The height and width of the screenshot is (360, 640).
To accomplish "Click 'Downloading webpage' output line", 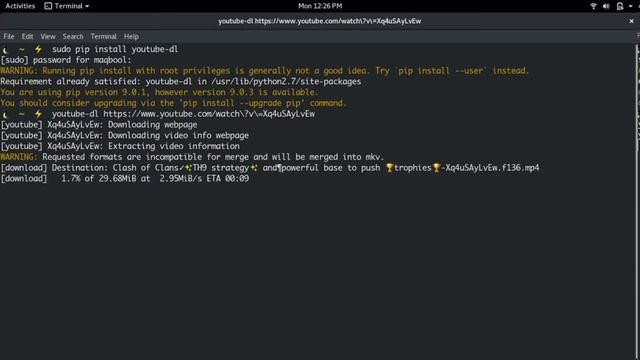I will click(x=99, y=124).
